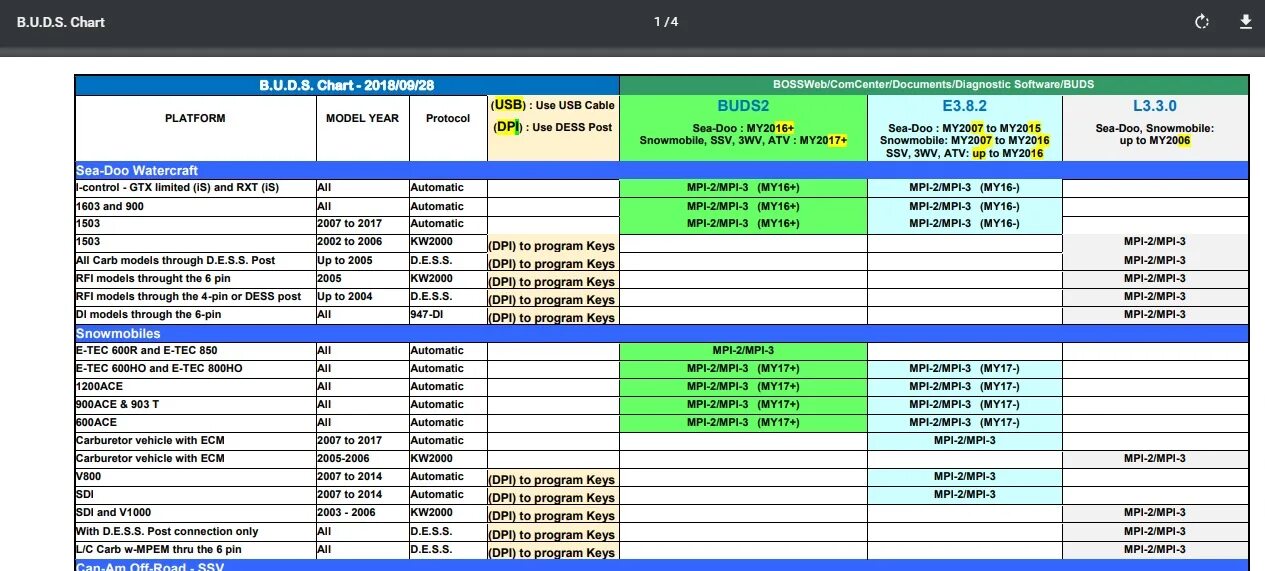Click the 'E3.8.2' column heading
The image size is (1265, 571).
click(964, 106)
